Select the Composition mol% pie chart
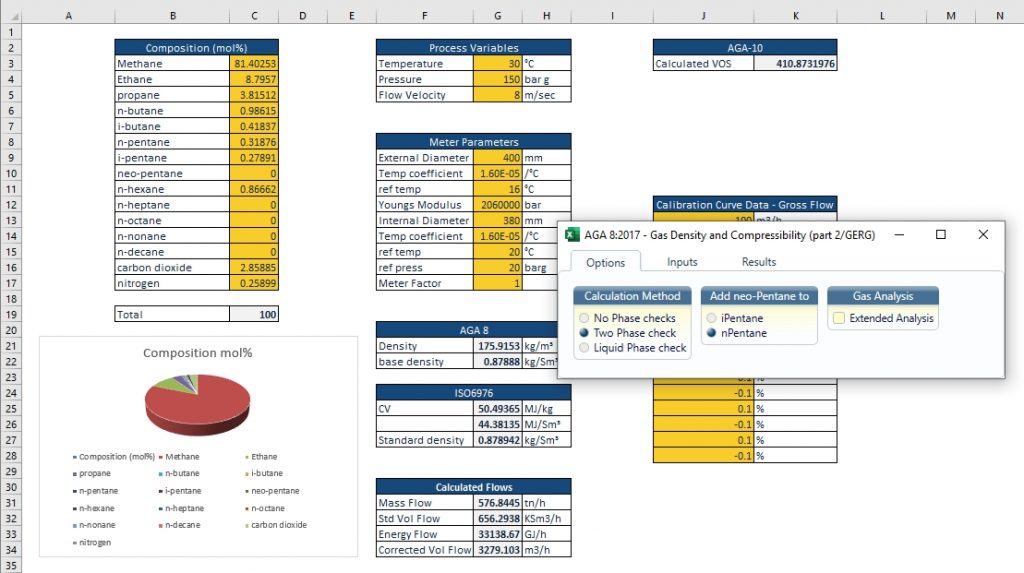 point(197,404)
